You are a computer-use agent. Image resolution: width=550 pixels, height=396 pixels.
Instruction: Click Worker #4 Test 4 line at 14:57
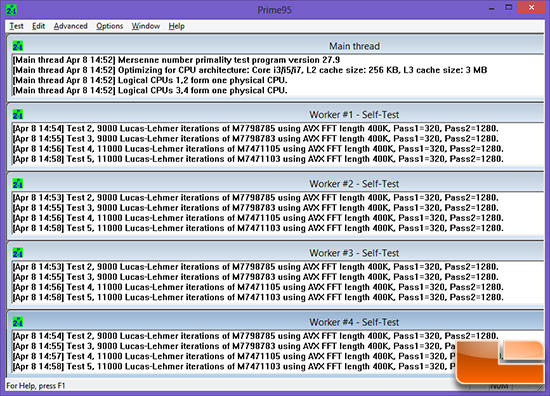click(234, 356)
